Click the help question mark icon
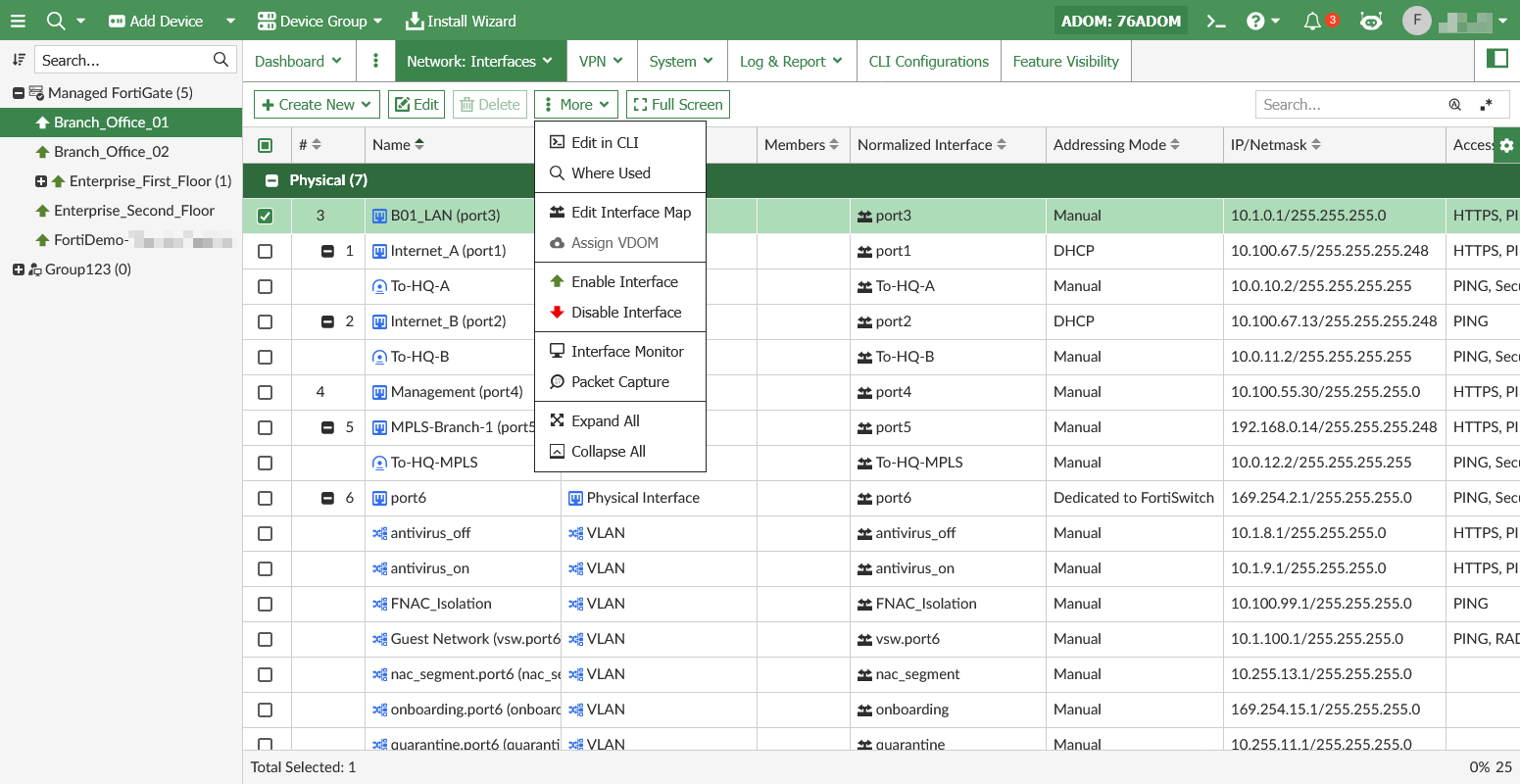Screen dimensions: 1520x784 (1255, 21)
